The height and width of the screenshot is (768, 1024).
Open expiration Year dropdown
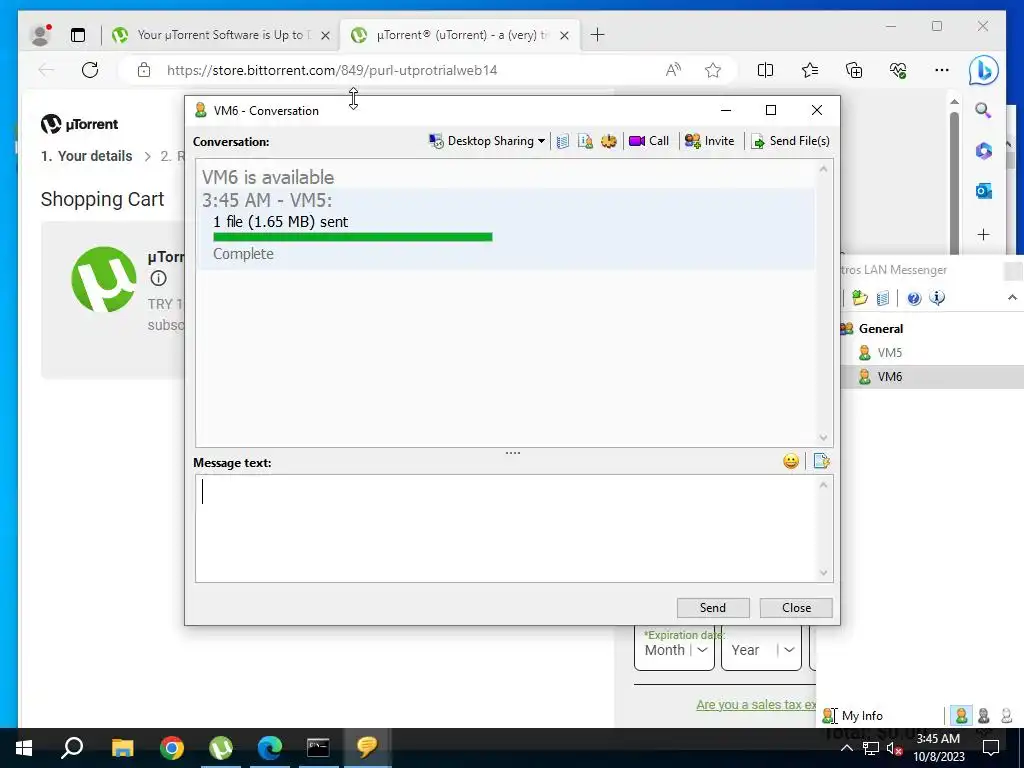click(761, 650)
